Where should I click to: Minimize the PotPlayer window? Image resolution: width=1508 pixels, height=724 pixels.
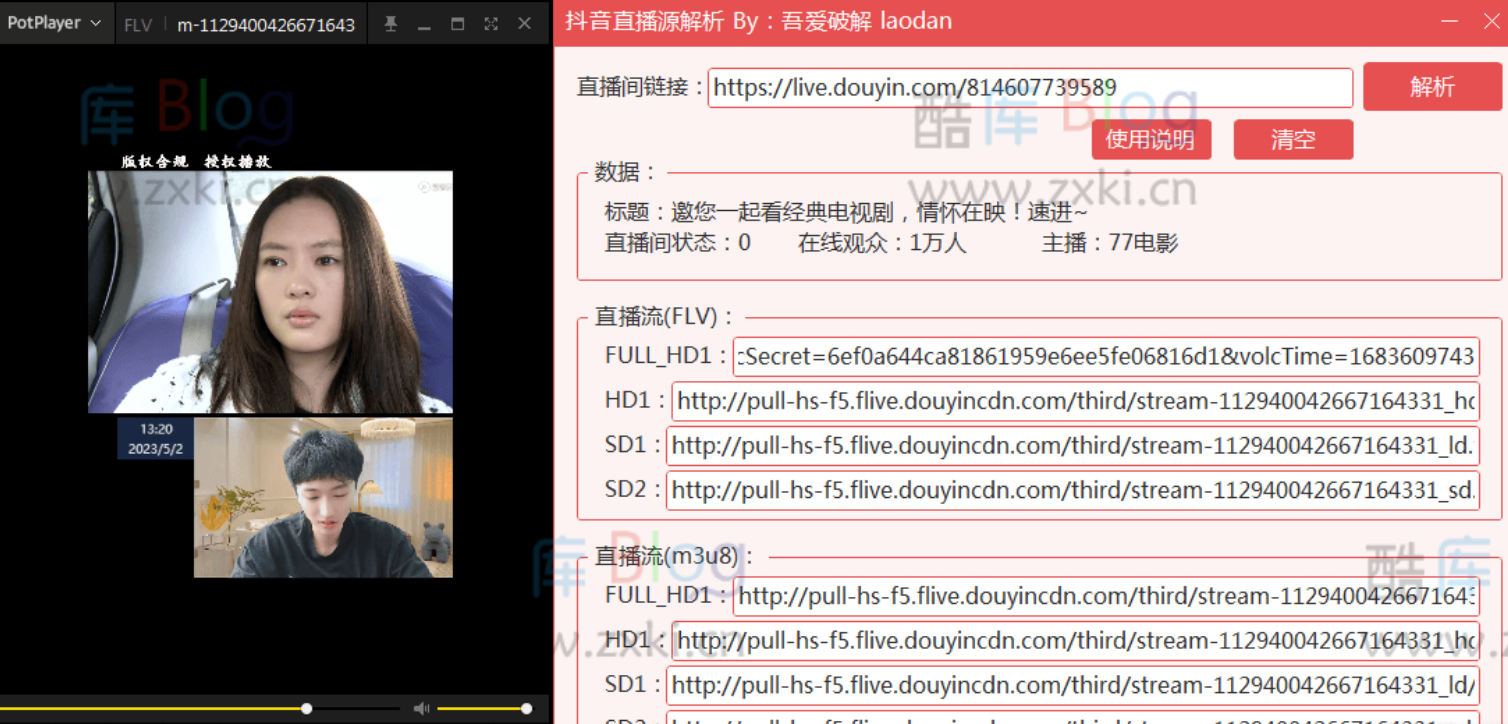[x=424, y=24]
